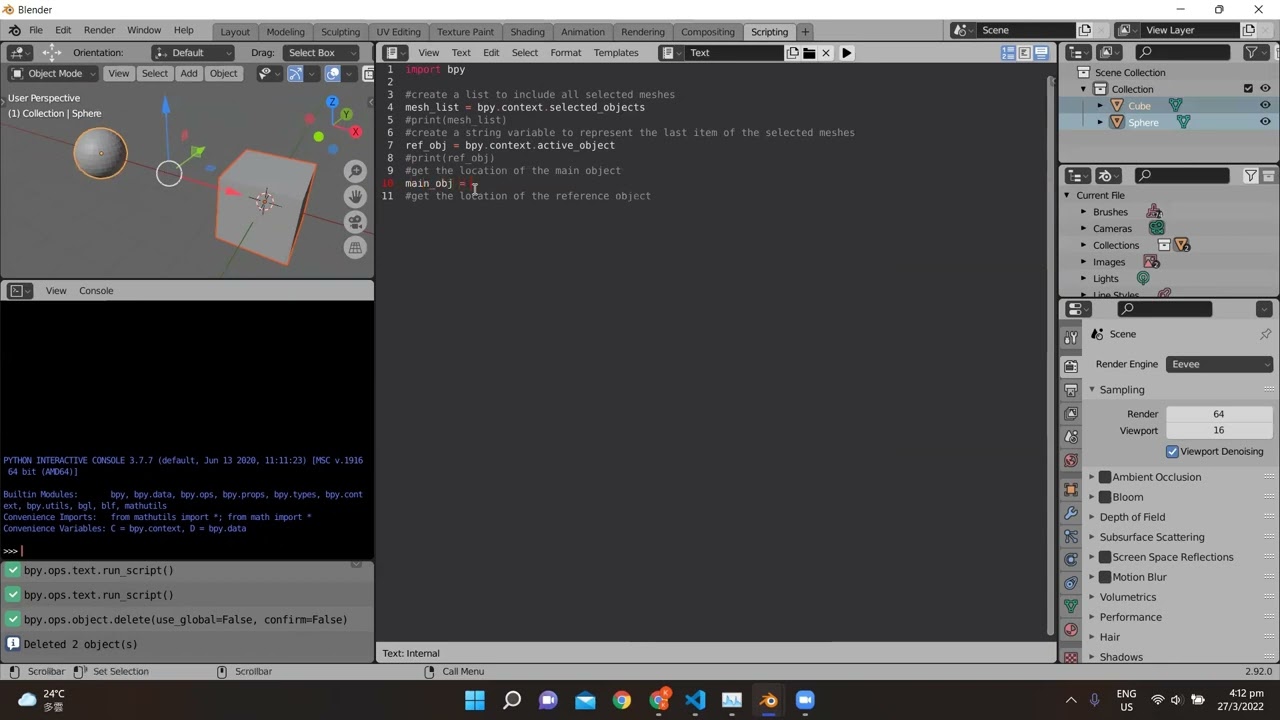
Task: Toggle syntax highlighting in text editor
Action: click(1041, 53)
